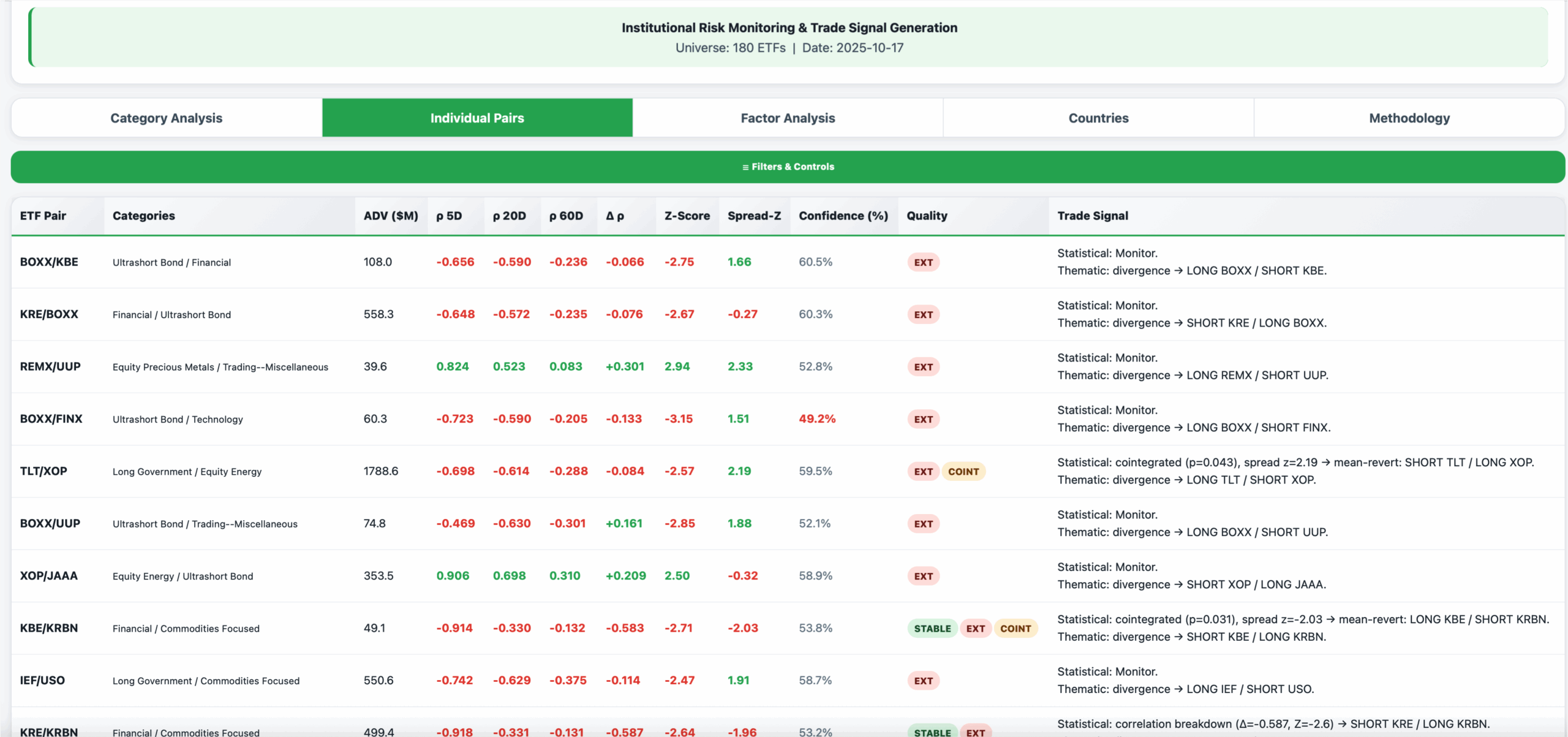Click the COINT badge in KBE/KRBN row
1568x737 pixels.
(x=1015, y=629)
